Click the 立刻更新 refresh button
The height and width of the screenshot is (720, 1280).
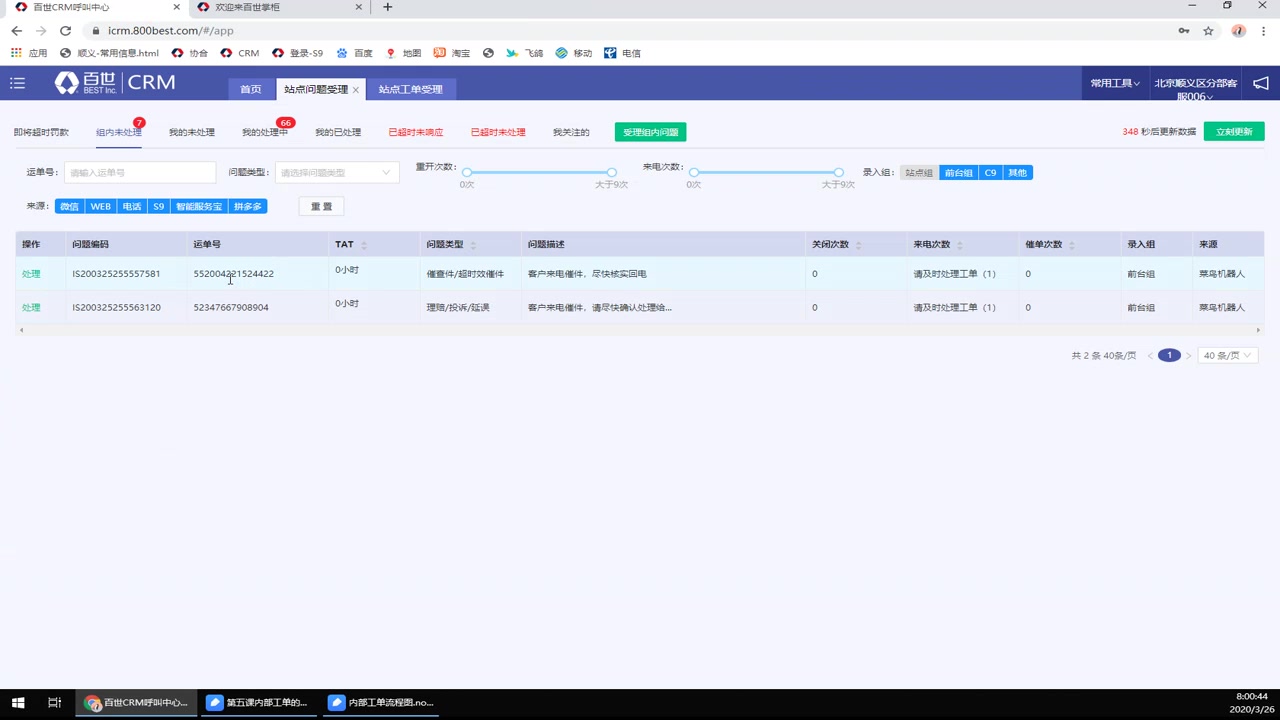(1234, 132)
